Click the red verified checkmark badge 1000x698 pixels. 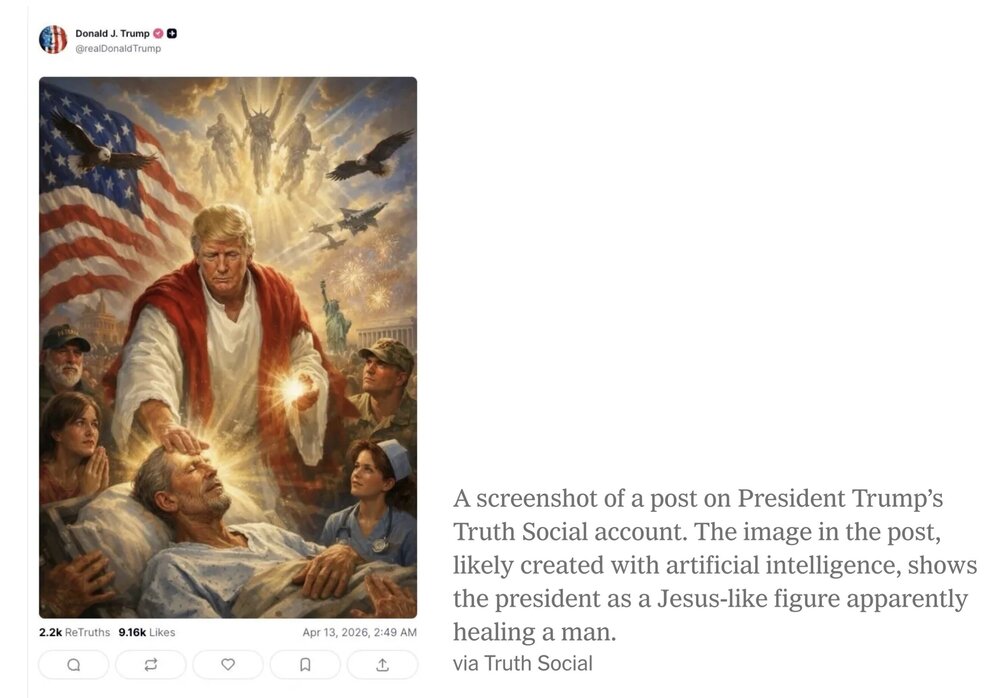pyautogui.click(x=158, y=34)
